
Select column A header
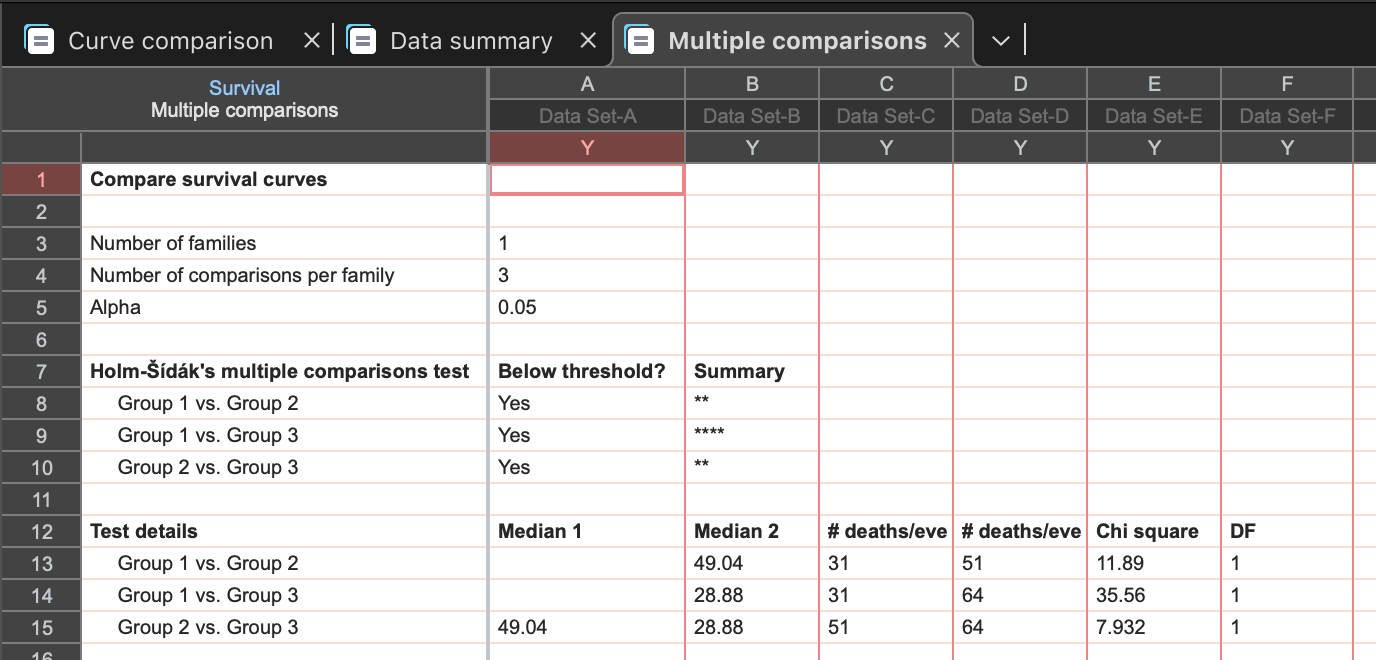[587, 84]
